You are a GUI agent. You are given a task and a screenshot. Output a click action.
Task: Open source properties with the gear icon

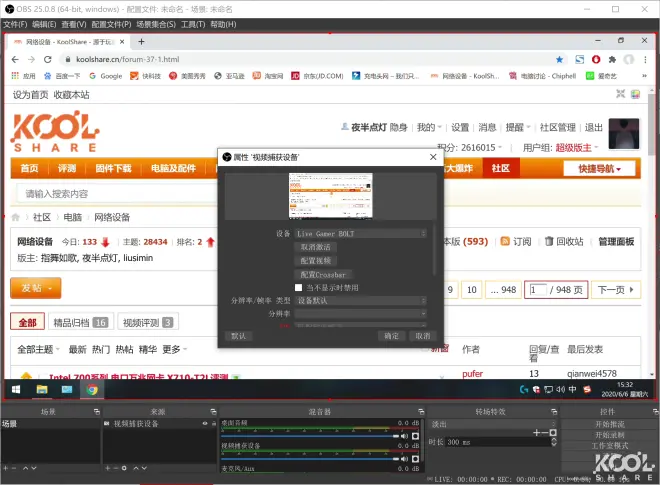click(124, 468)
